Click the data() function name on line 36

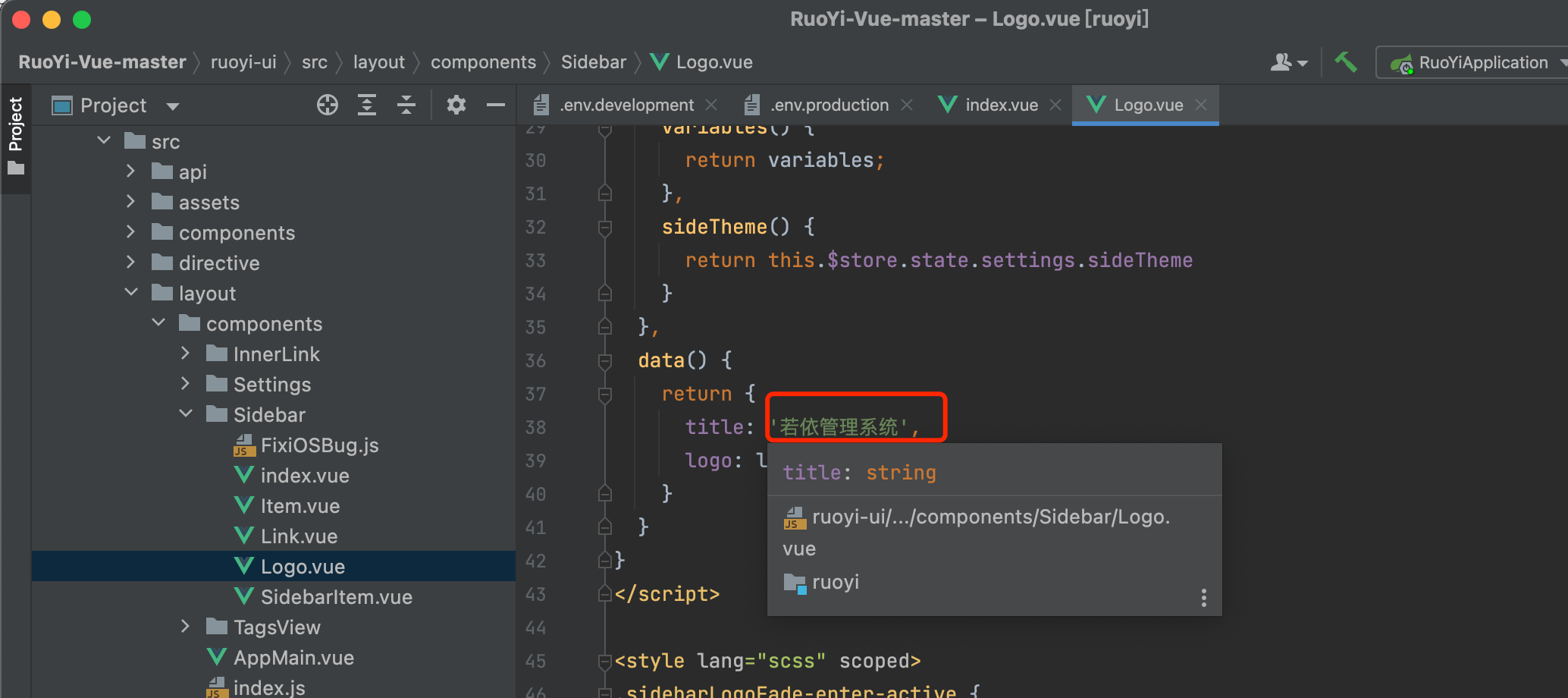(x=660, y=360)
